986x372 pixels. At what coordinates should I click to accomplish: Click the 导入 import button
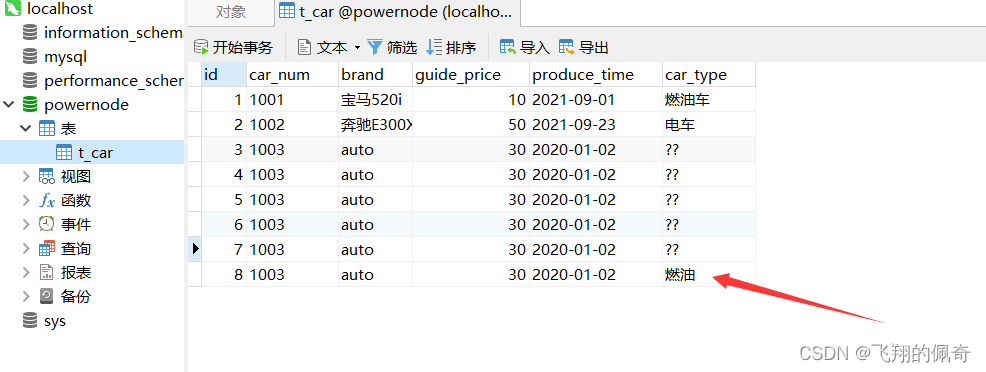click(x=525, y=47)
